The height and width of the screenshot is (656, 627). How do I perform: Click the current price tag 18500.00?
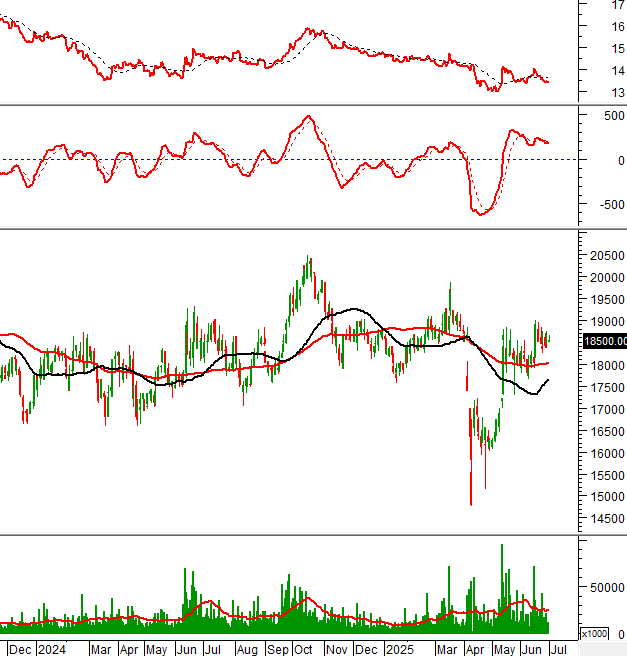[604, 341]
